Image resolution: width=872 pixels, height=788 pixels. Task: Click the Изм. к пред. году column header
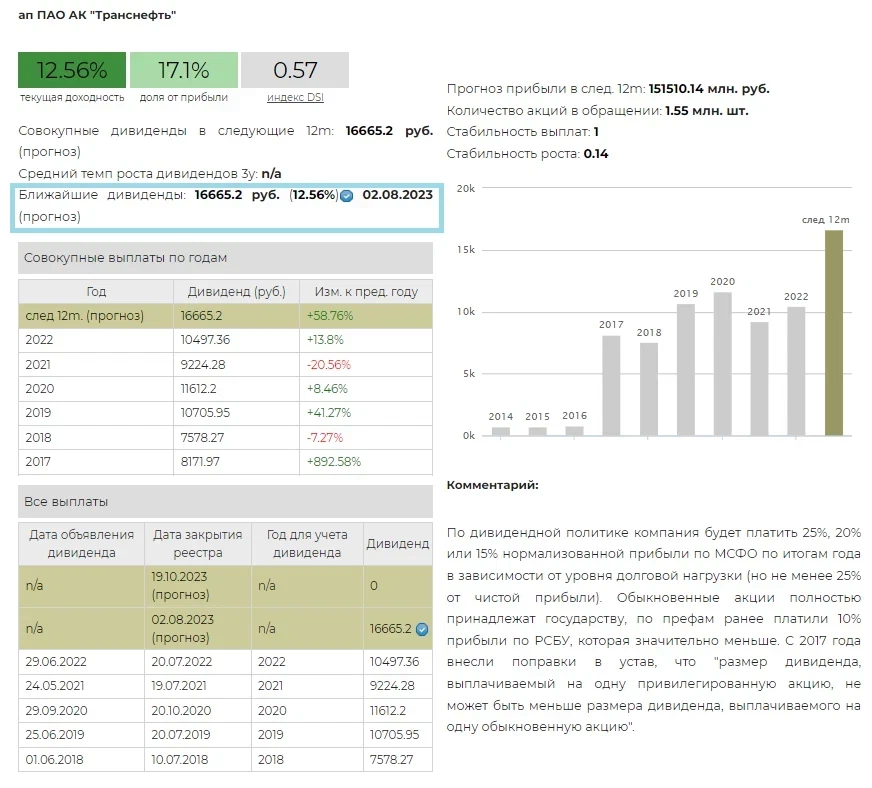click(x=366, y=291)
